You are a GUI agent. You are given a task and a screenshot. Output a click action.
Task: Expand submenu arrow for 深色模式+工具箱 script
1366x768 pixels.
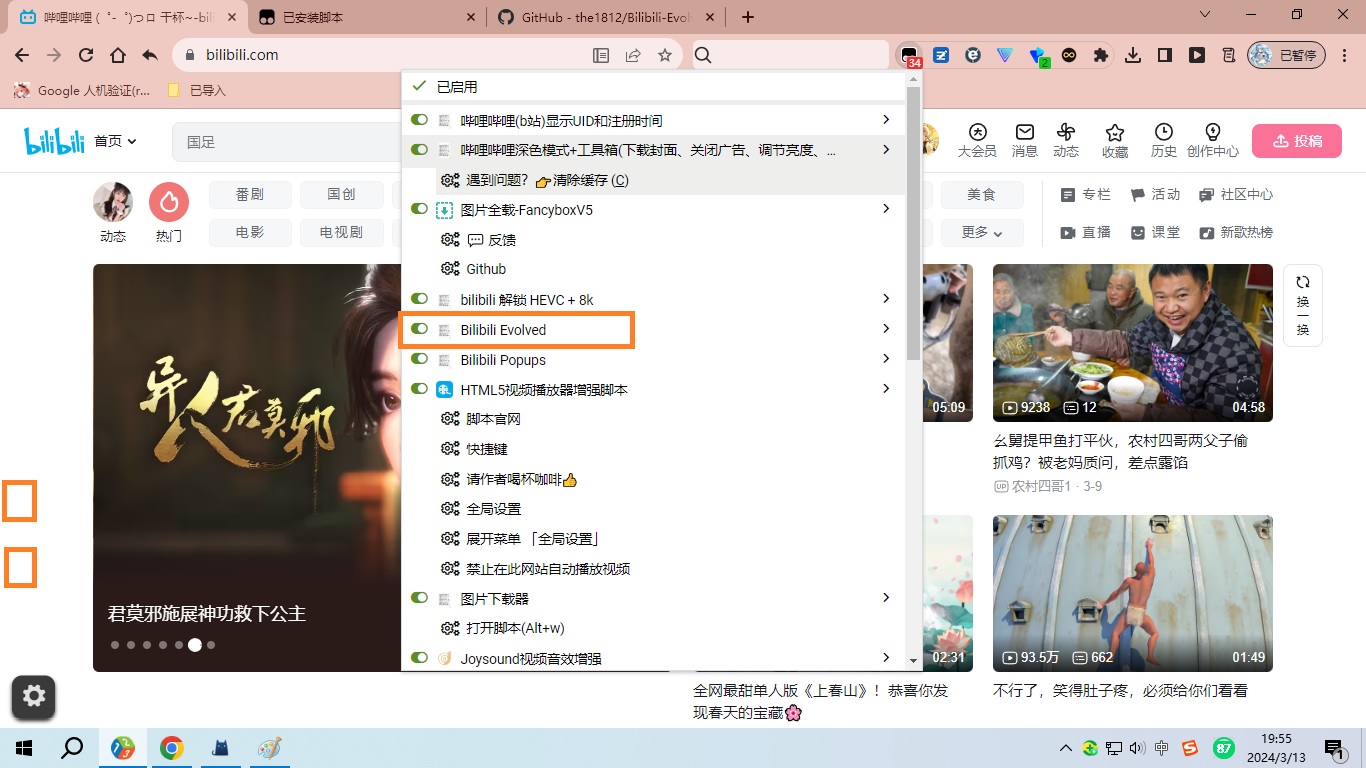(886, 150)
